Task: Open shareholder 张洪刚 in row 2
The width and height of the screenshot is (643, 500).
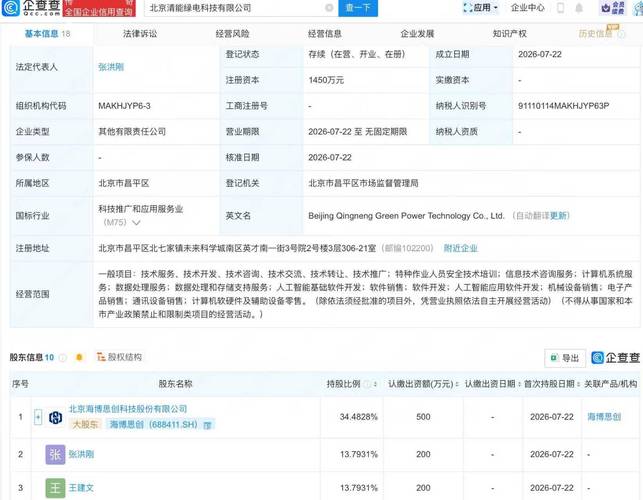Action: [x=81, y=454]
